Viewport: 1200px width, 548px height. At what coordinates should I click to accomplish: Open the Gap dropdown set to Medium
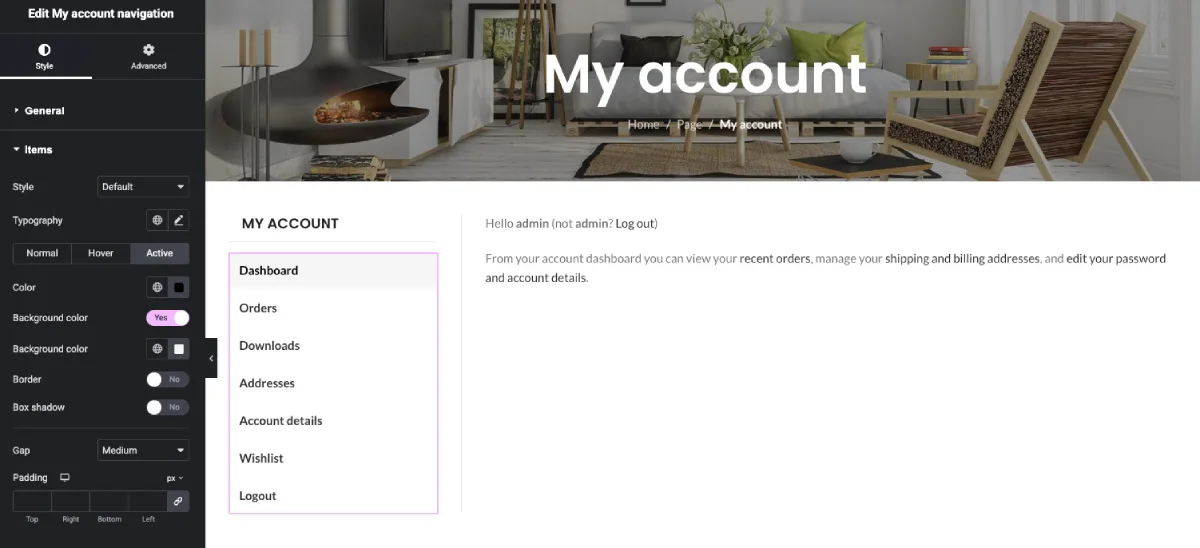pos(143,451)
